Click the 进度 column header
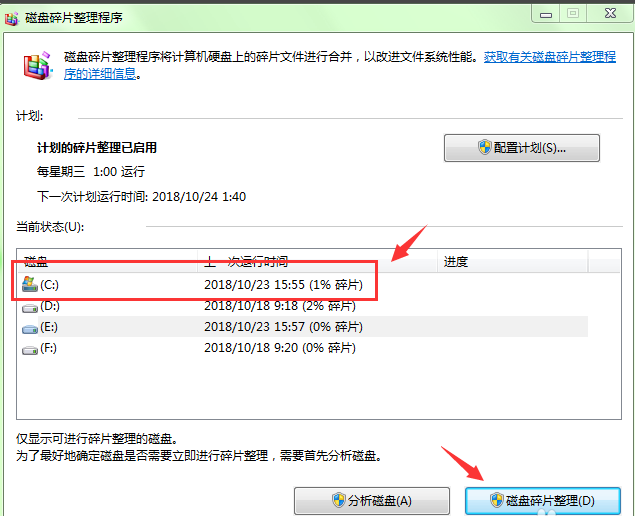This screenshot has height=516, width=635. [512, 262]
